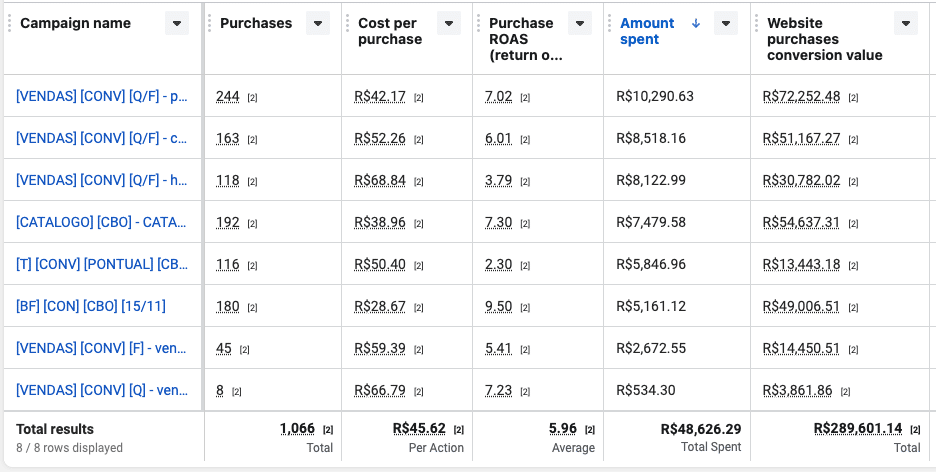936x472 pixels.
Task: Click footnote [2] beside 163 purchases
Action: point(253,140)
